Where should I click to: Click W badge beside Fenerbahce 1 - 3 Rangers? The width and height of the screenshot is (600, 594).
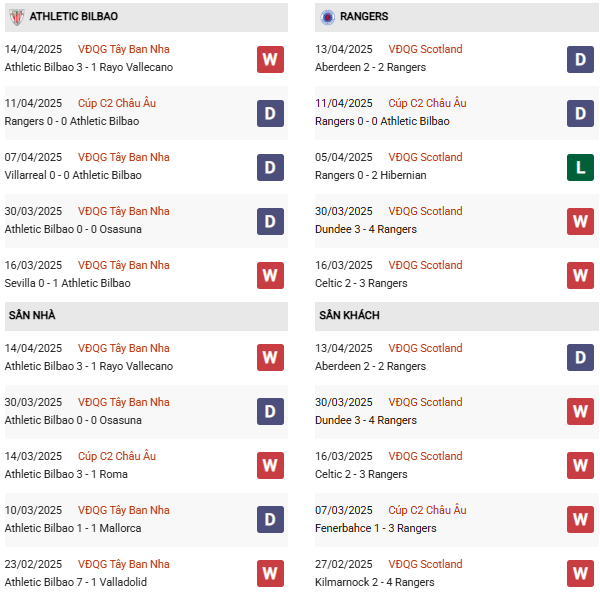point(580,520)
